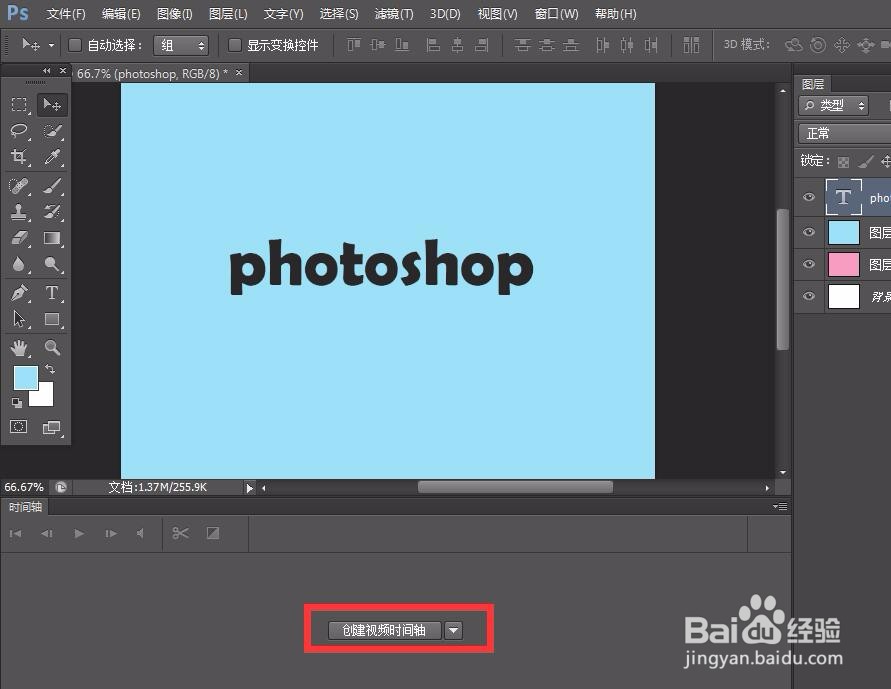Open the 窗口(W) menu
891x689 pixels.
point(556,14)
